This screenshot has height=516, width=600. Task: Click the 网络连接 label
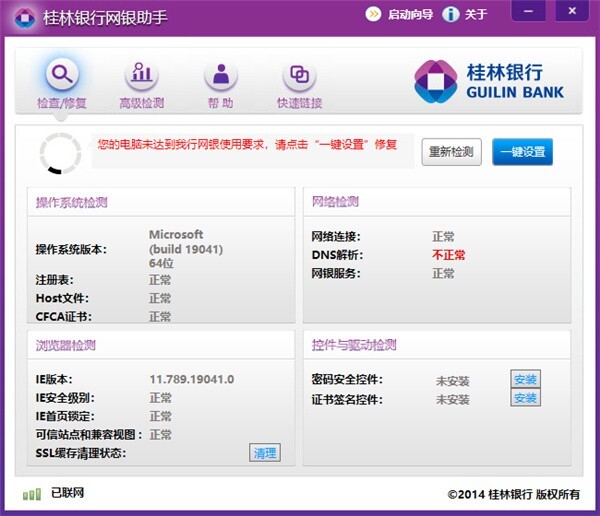336,237
